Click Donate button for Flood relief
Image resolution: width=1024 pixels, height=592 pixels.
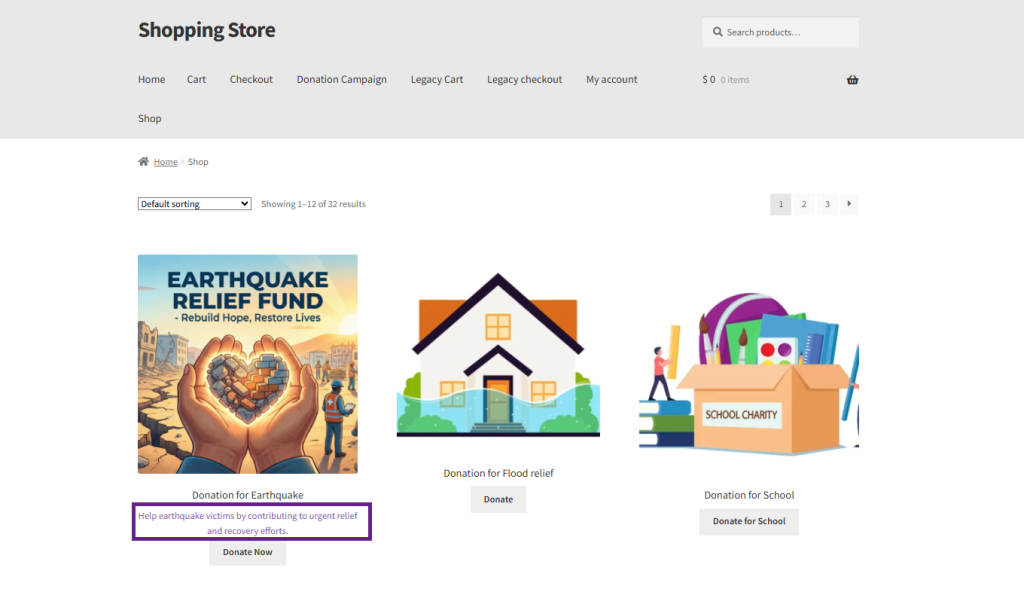(498, 499)
